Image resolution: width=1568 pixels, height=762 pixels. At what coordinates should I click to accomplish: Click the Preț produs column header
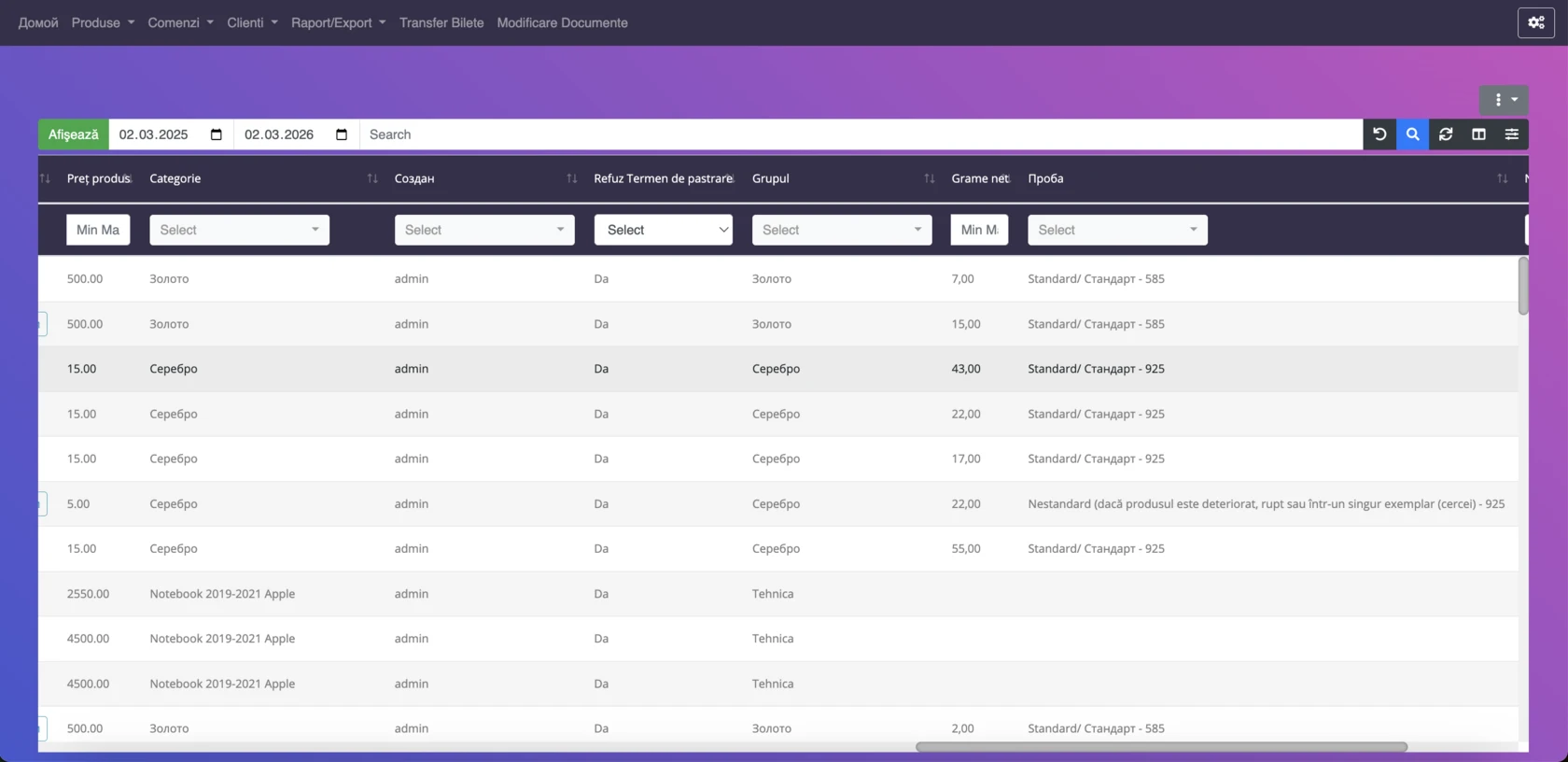[x=98, y=178]
